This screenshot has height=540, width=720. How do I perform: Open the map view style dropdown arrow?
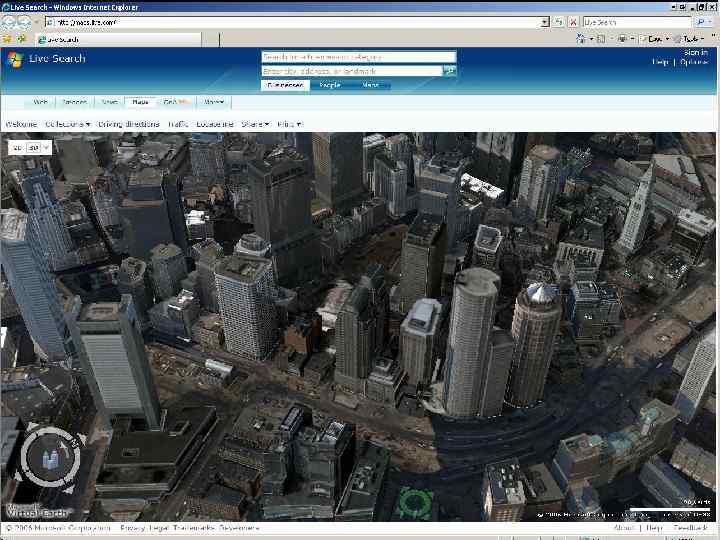46,148
